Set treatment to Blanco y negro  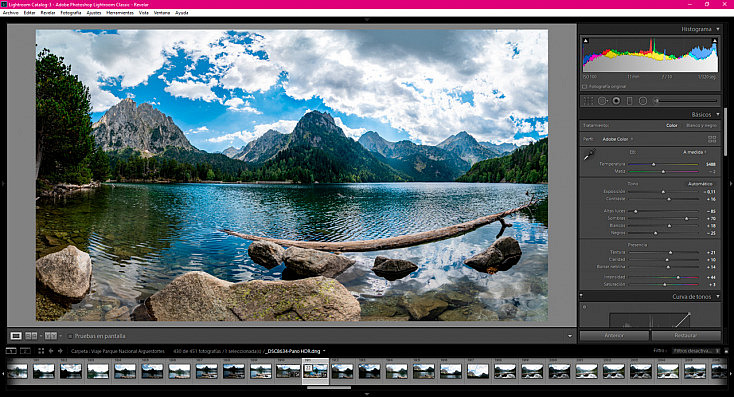(701, 125)
